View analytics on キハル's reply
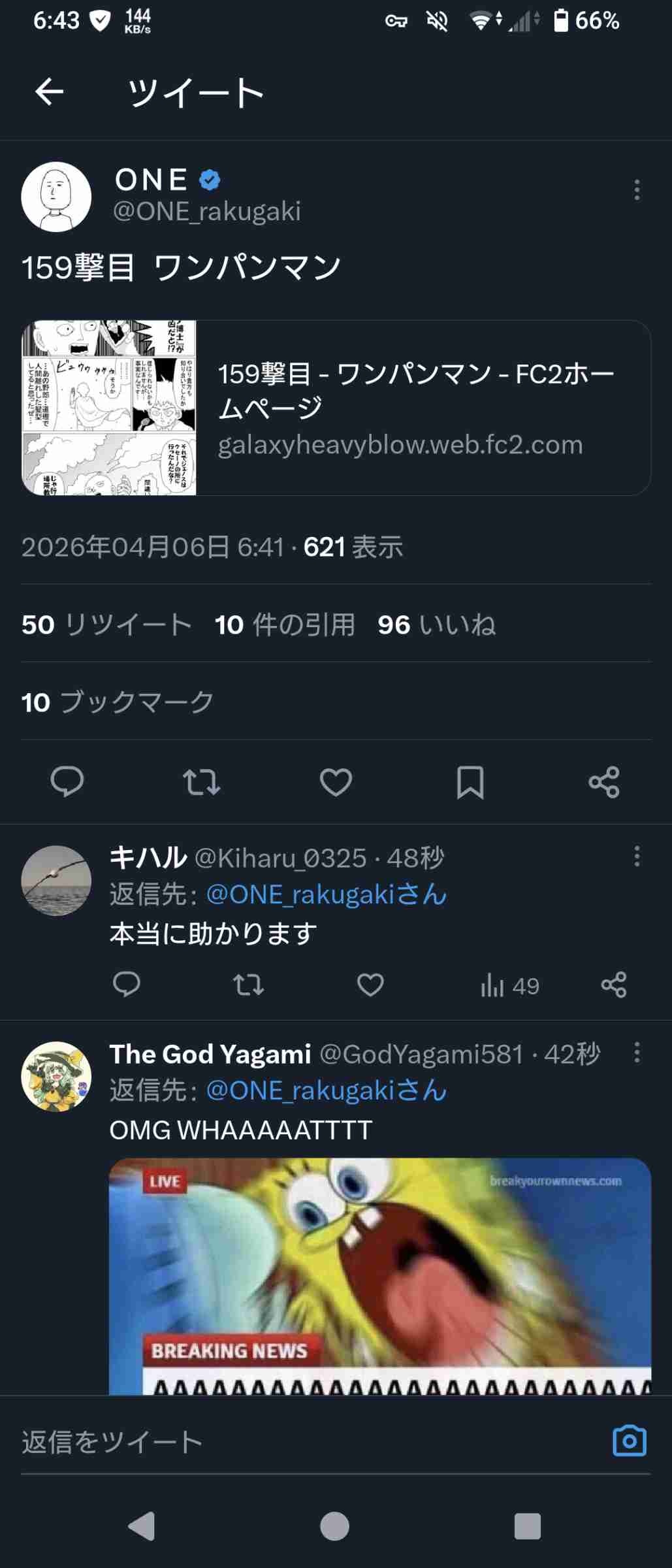672x1568 pixels. click(x=509, y=985)
